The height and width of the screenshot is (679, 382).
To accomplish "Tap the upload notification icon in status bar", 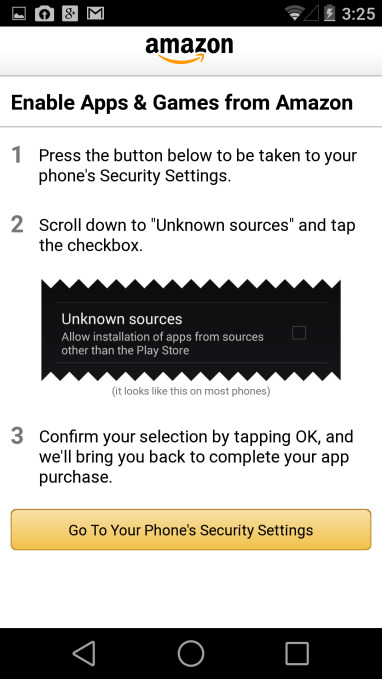I will (44, 13).
